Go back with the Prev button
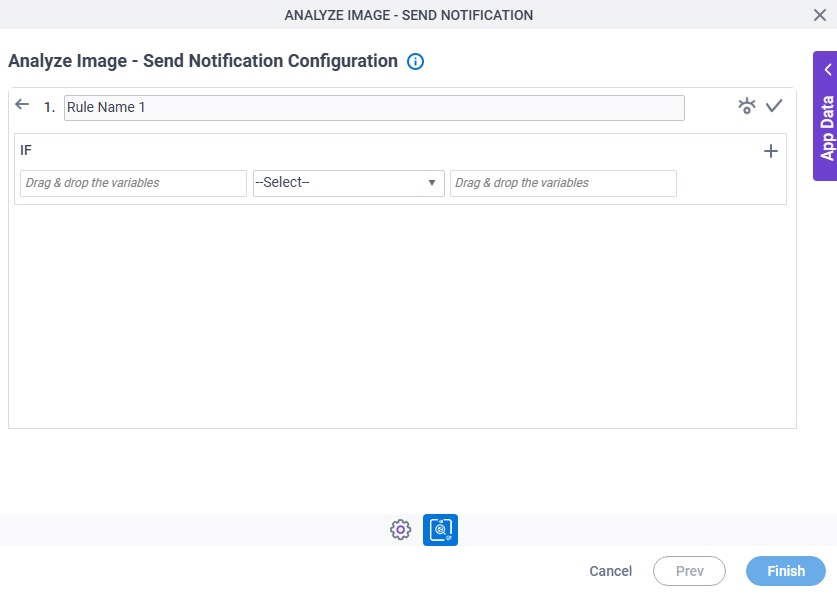This screenshot has height=596, width=837. click(689, 571)
